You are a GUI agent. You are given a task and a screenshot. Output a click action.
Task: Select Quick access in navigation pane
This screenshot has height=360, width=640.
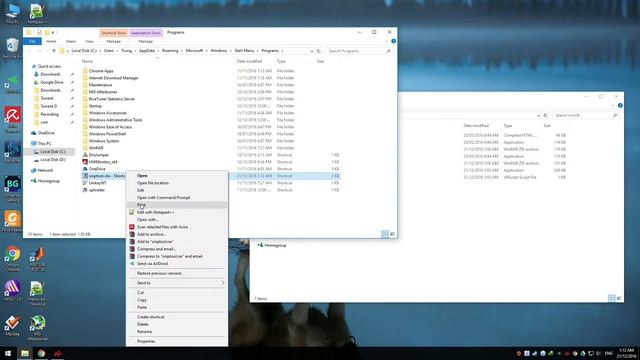[x=49, y=66]
